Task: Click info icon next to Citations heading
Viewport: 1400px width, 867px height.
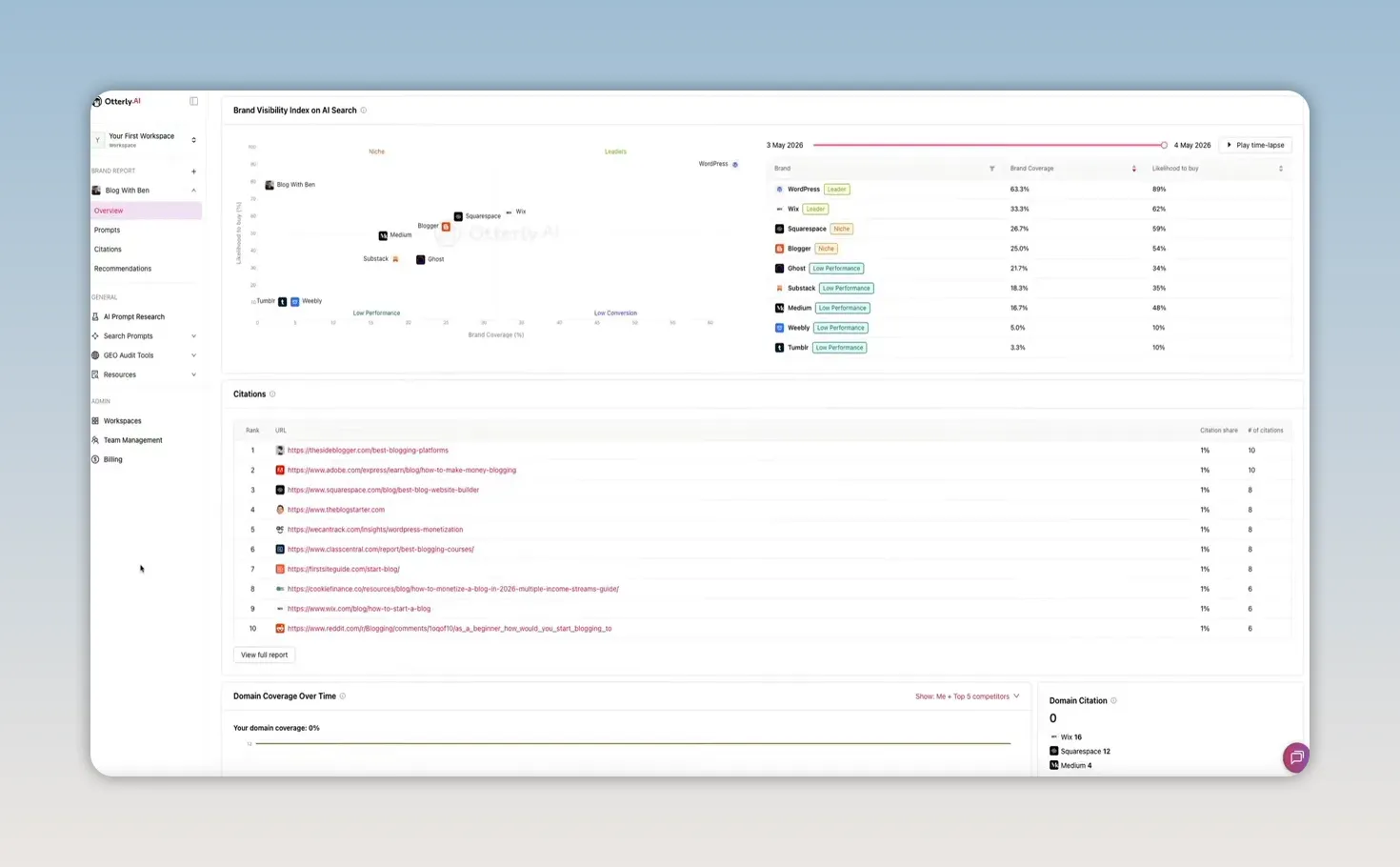Action: [x=272, y=394]
